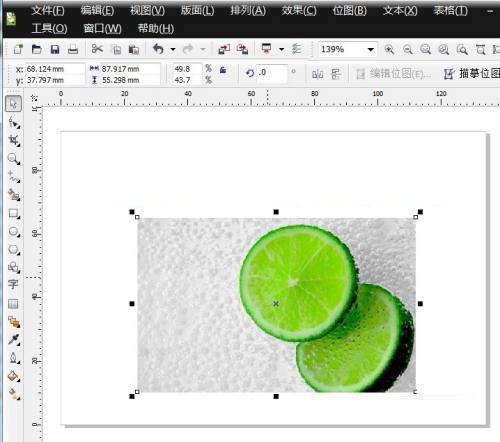Open the undo history dropdown arrow
The height and width of the screenshot is (442, 500).
tap(173, 49)
